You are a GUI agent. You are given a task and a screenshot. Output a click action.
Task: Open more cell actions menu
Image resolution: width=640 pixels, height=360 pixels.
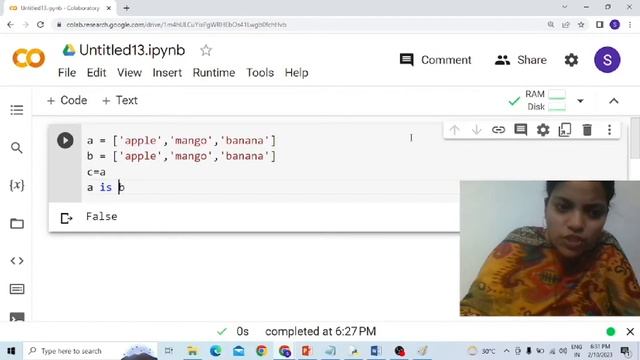tap(609, 130)
